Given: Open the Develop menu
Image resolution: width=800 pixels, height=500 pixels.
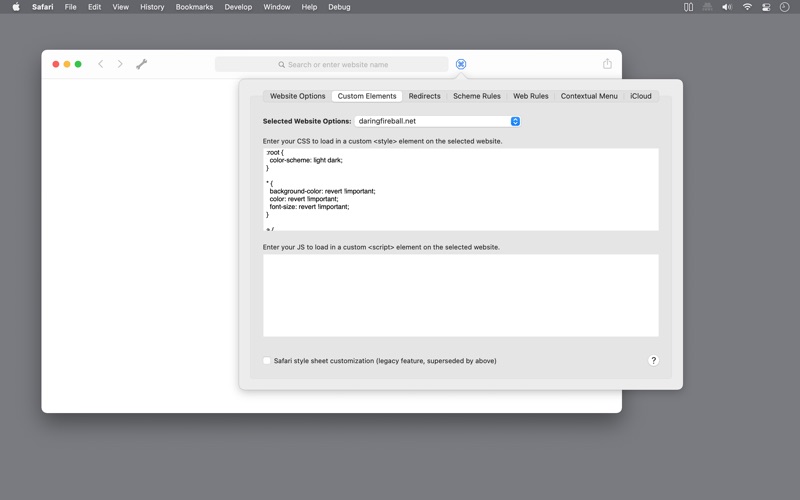Looking at the screenshot, I should click(238, 7).
